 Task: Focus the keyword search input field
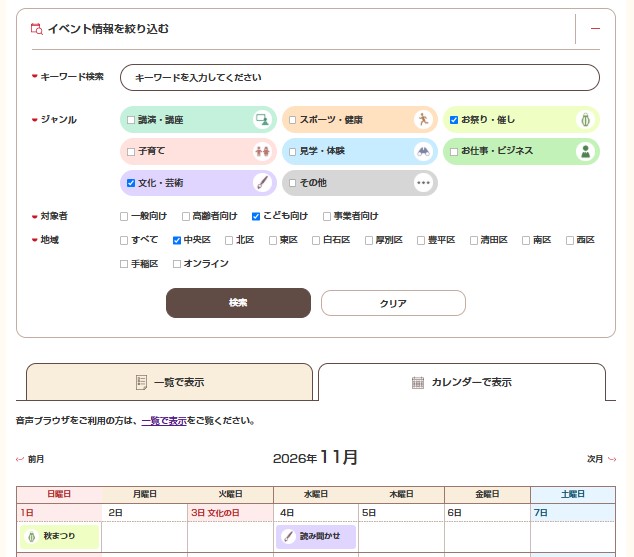359,78
